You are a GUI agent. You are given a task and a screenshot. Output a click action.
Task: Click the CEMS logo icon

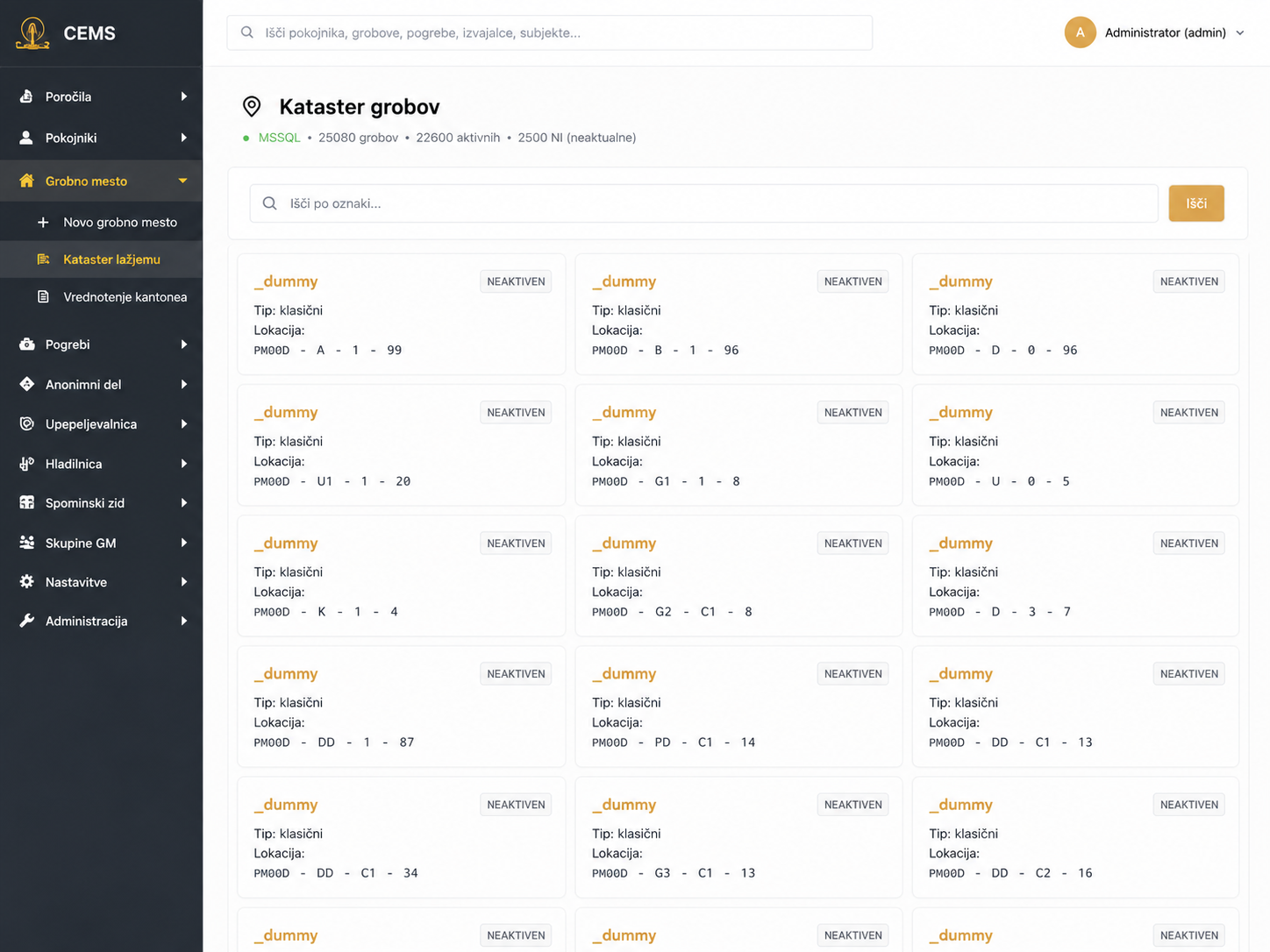pyautogui.click(x=32, y=33)
